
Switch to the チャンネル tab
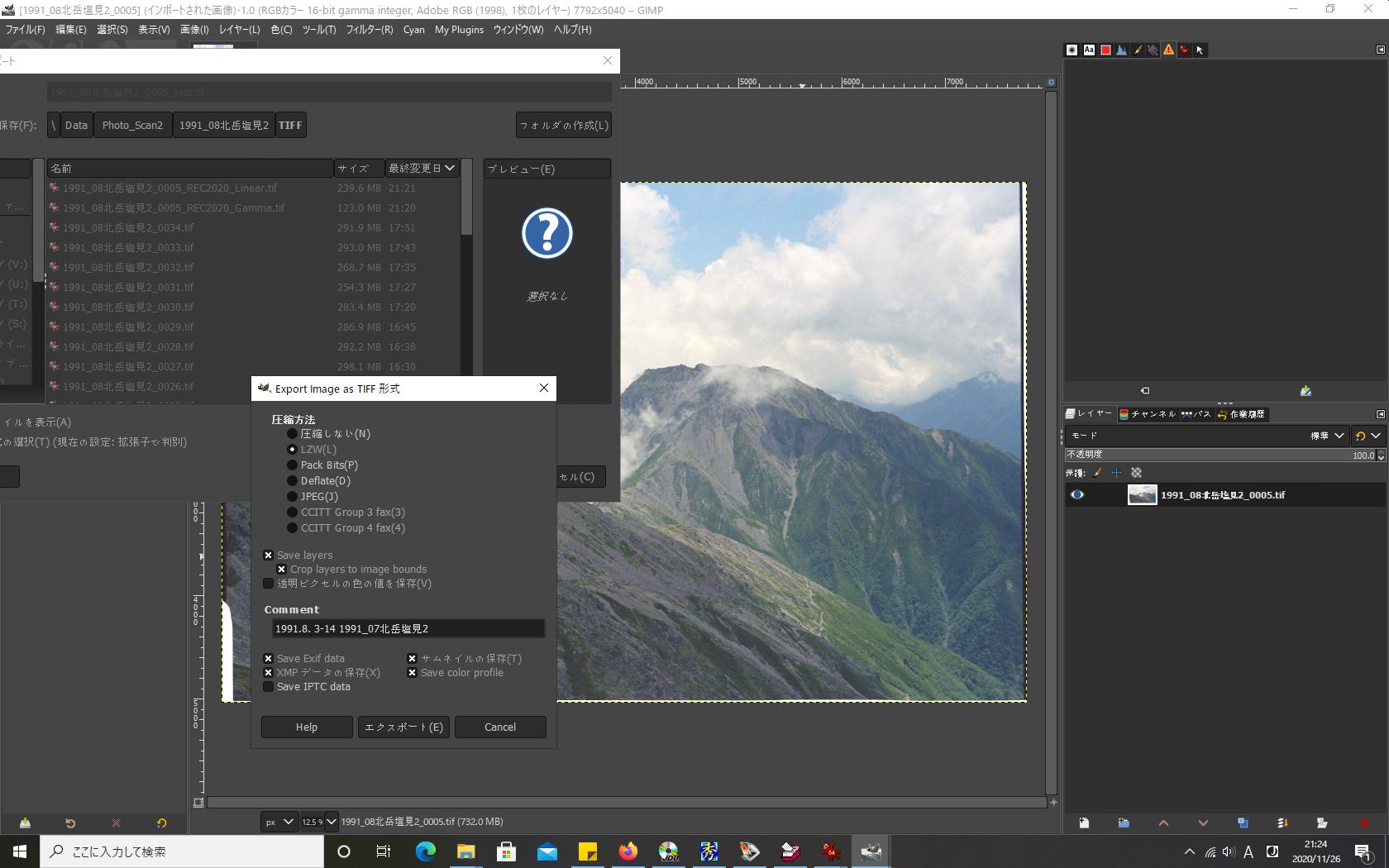point(1147,414)
